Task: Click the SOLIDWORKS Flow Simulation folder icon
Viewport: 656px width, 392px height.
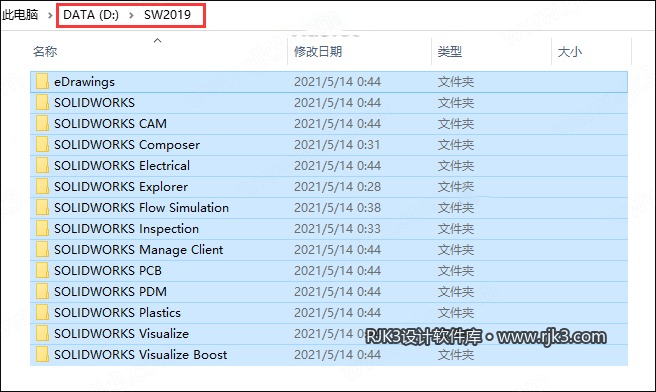Action: pyautogui.click(x=42, y=208)
